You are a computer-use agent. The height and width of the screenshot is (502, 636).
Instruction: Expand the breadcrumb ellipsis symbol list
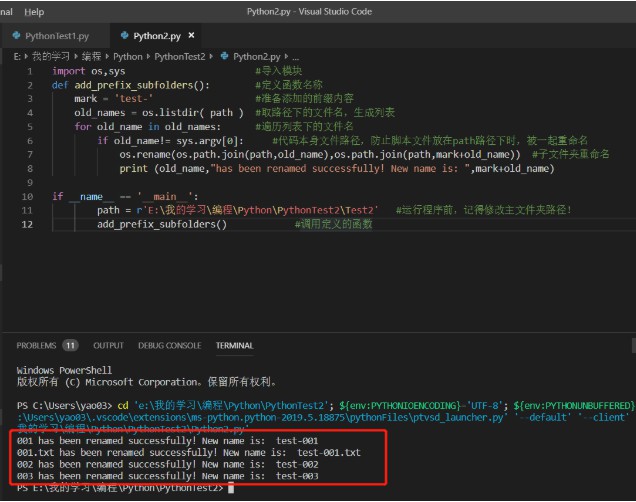tap(295, 58)
